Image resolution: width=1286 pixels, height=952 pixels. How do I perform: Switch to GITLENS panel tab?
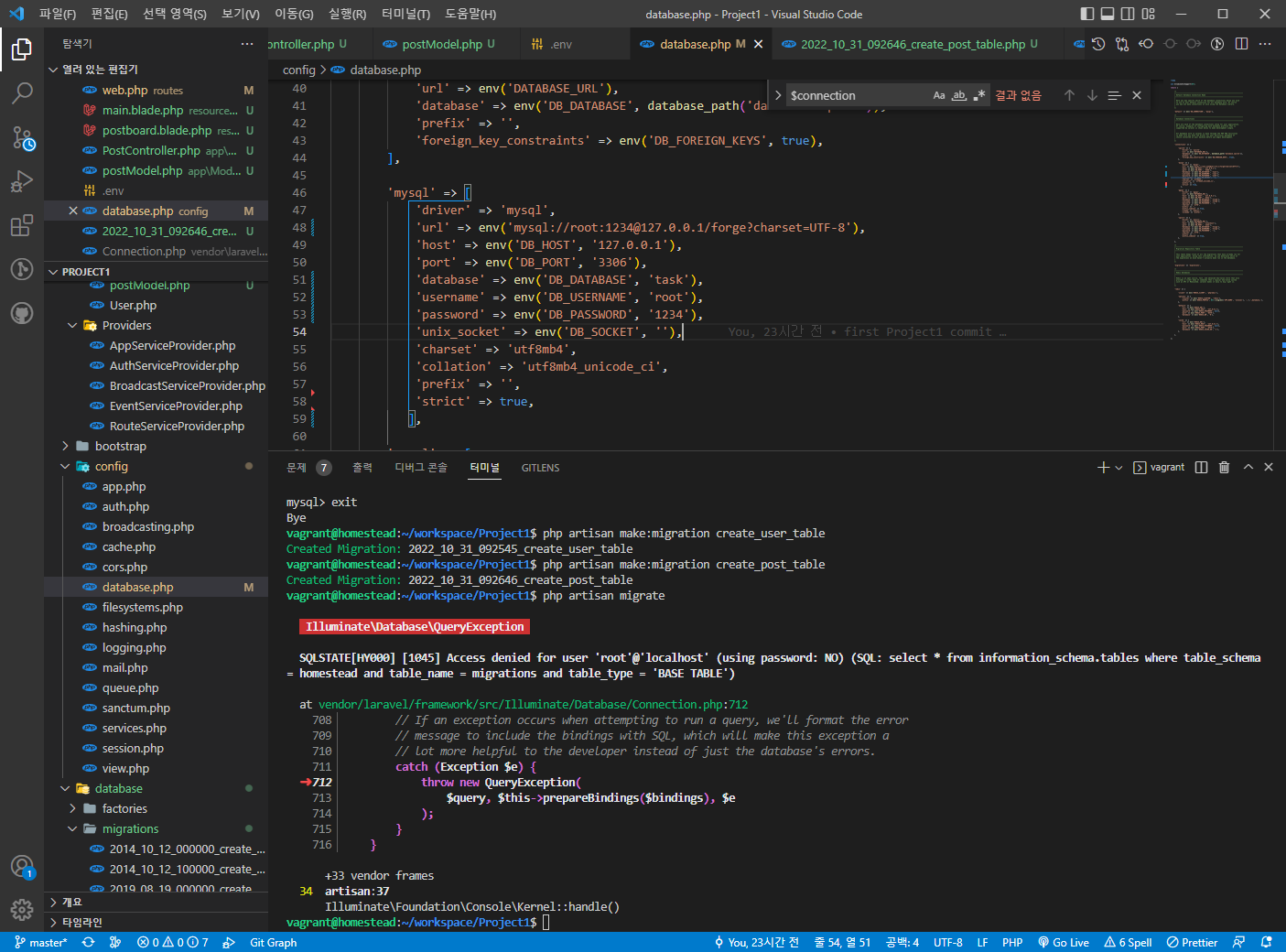(540, 468)
